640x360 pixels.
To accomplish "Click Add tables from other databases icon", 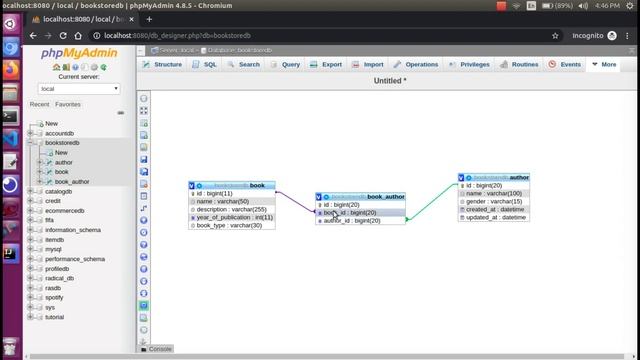I will point(144,123).
